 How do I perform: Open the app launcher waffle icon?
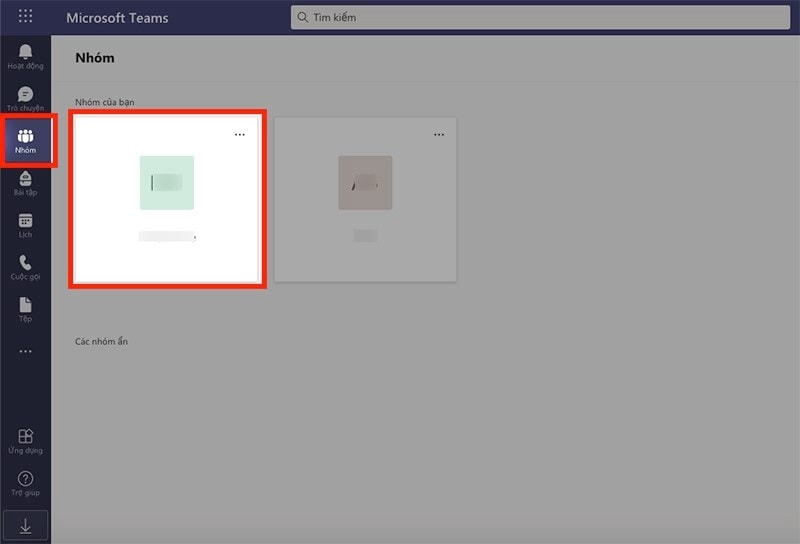pyautogui.click(x=25, y=17)
